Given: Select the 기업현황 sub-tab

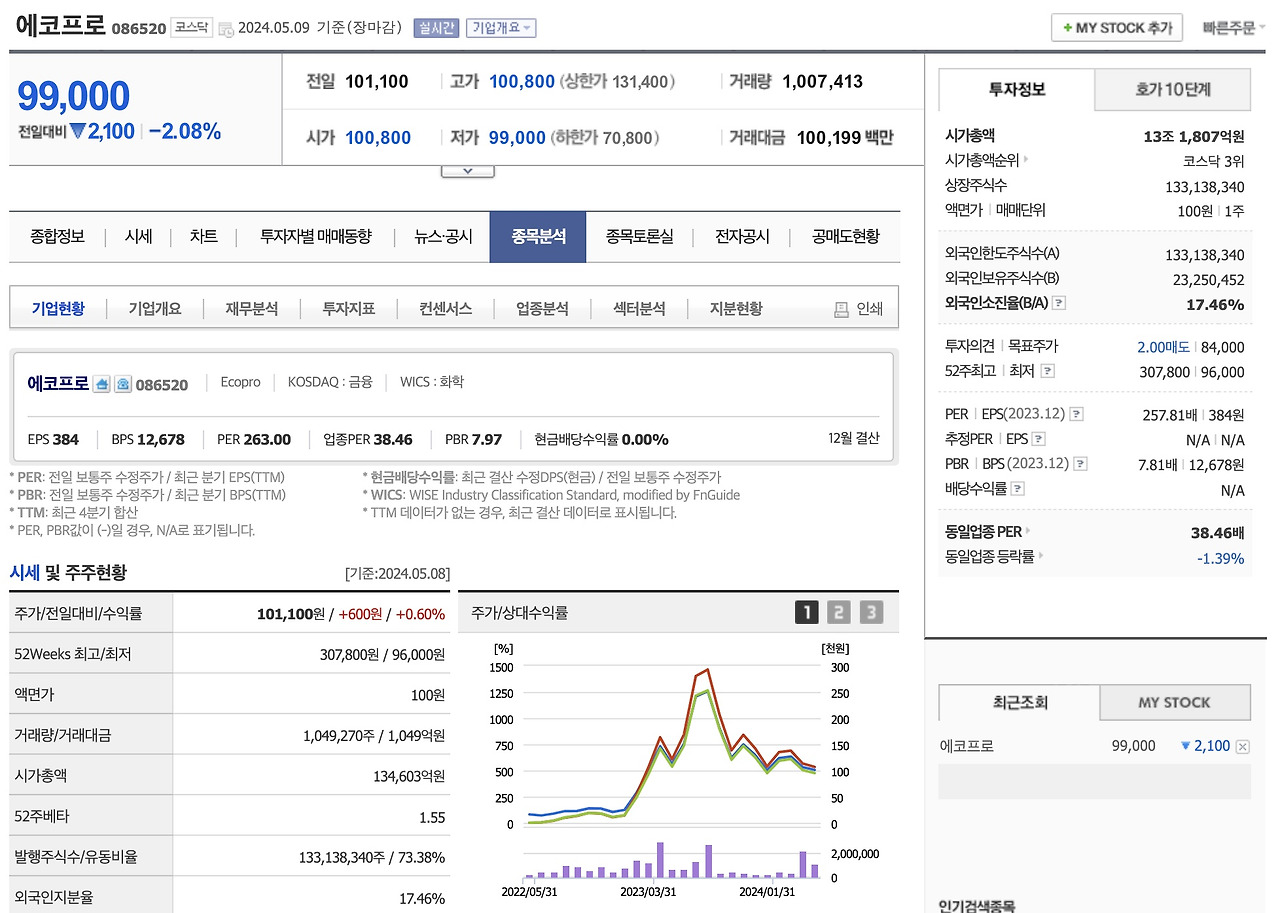Looking at the screenshot, I should 58,309.
